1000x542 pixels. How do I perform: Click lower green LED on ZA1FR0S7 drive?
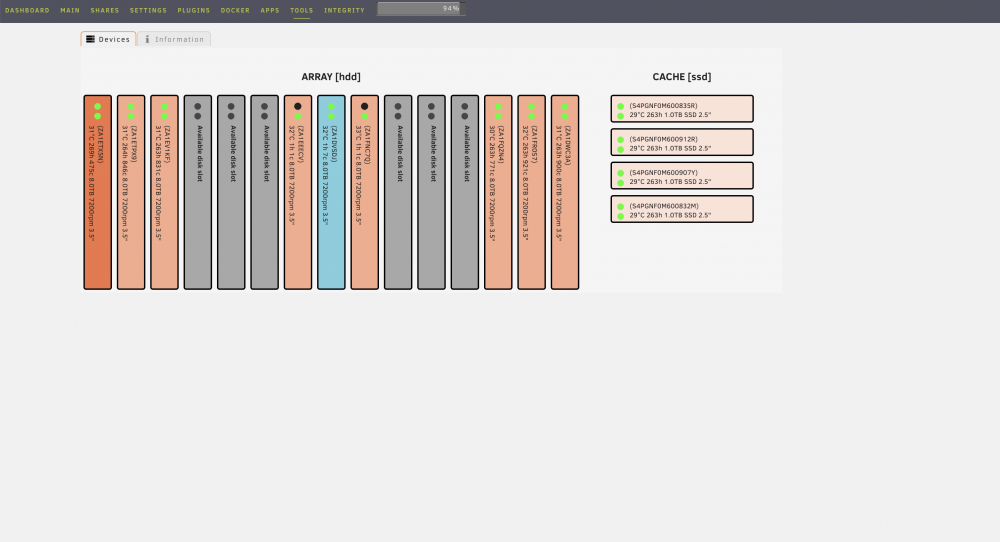click(x=531, y=116)
